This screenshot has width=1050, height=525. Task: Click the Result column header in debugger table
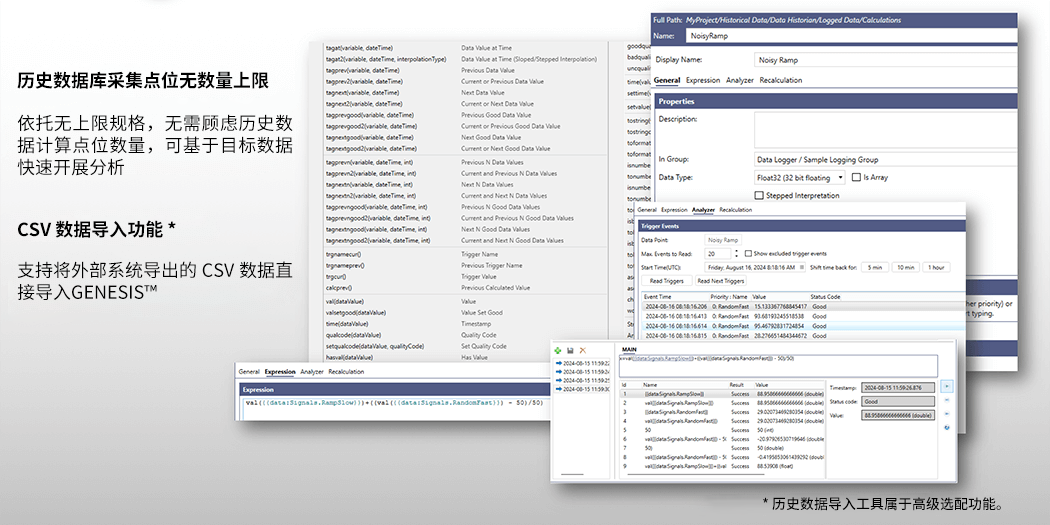(737, 386)
